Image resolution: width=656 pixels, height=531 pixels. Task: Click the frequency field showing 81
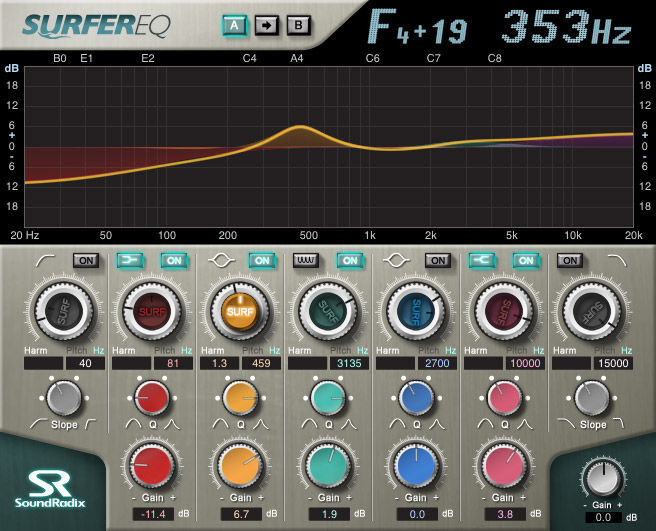173,363
